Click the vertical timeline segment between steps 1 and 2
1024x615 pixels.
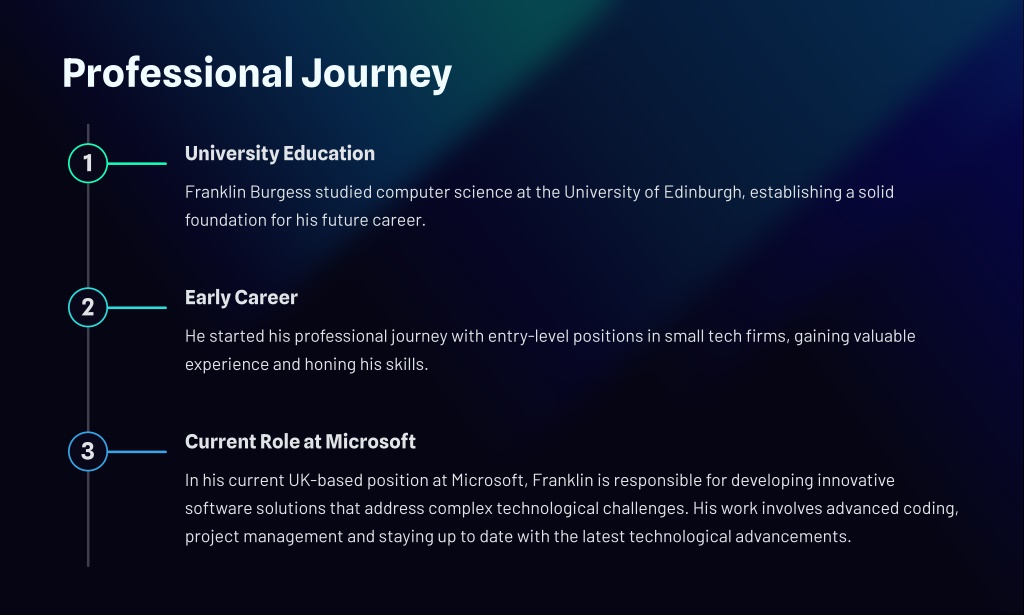point(88,235)
